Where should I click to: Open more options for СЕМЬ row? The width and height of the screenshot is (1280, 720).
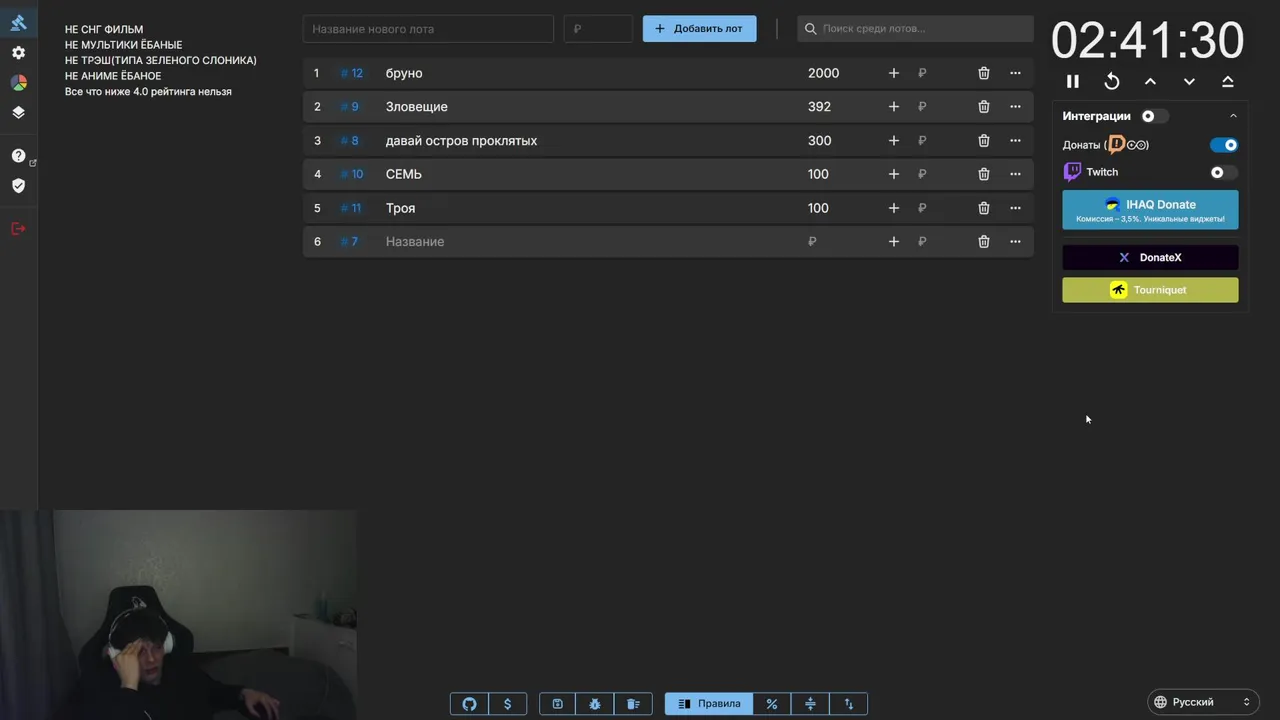[x=1015, y=174]
